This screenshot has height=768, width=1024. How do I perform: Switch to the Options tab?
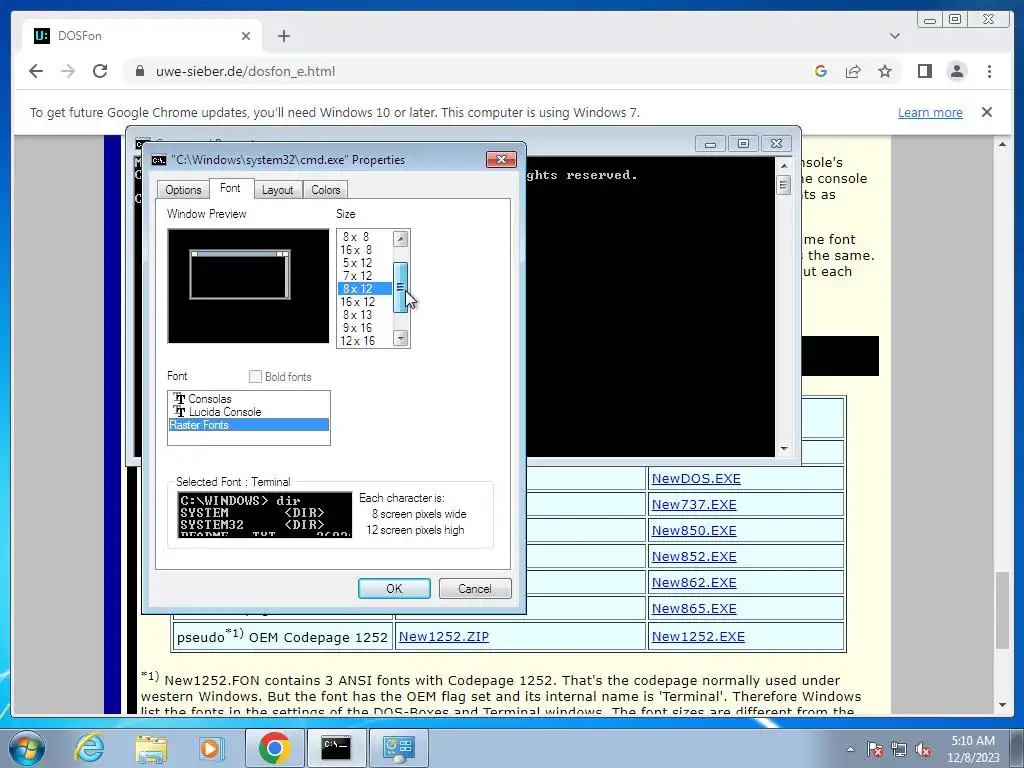tap(183, 190)
